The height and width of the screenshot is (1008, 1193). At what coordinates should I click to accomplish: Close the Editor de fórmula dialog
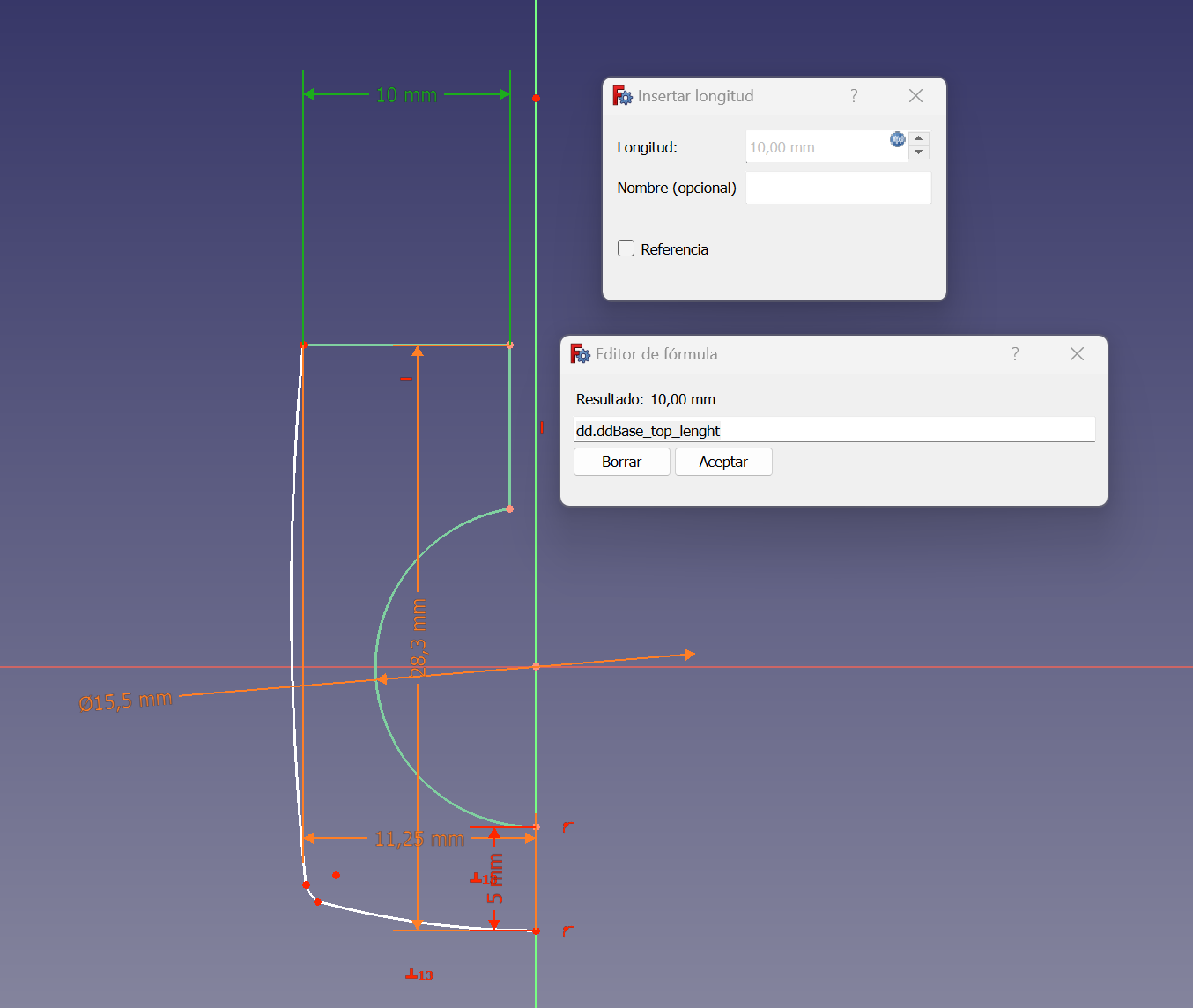click(1077, 354)
